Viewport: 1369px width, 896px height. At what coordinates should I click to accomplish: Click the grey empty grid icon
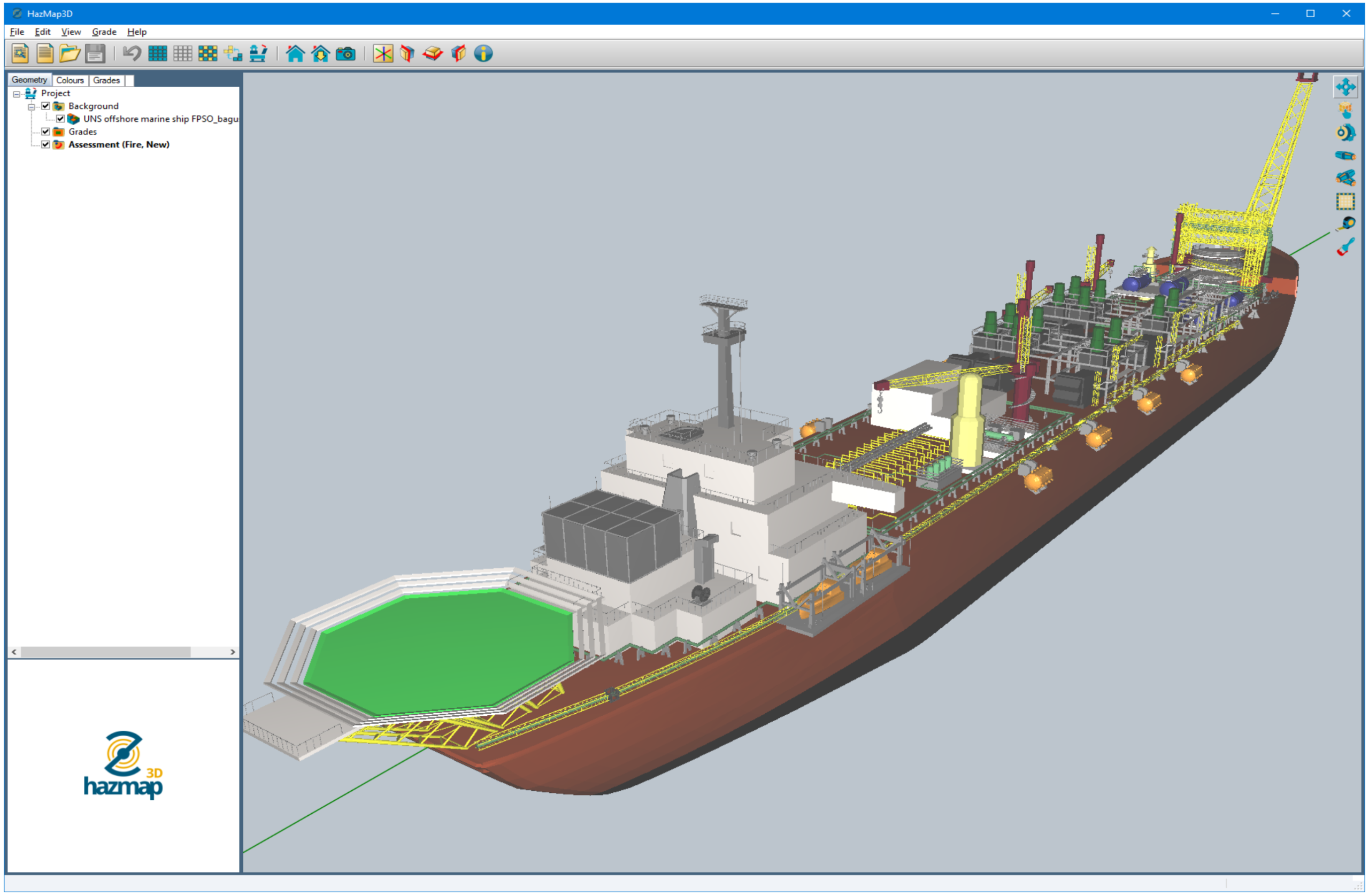point(182,53)
